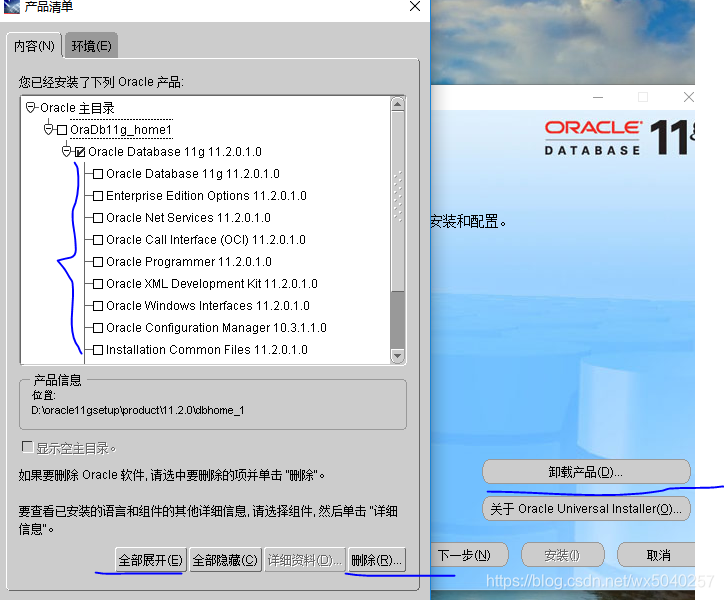The width and height of the screenshot is (724, 600).
Task: Select Installation Common Files row text
Action: click(x=207, y=350)
